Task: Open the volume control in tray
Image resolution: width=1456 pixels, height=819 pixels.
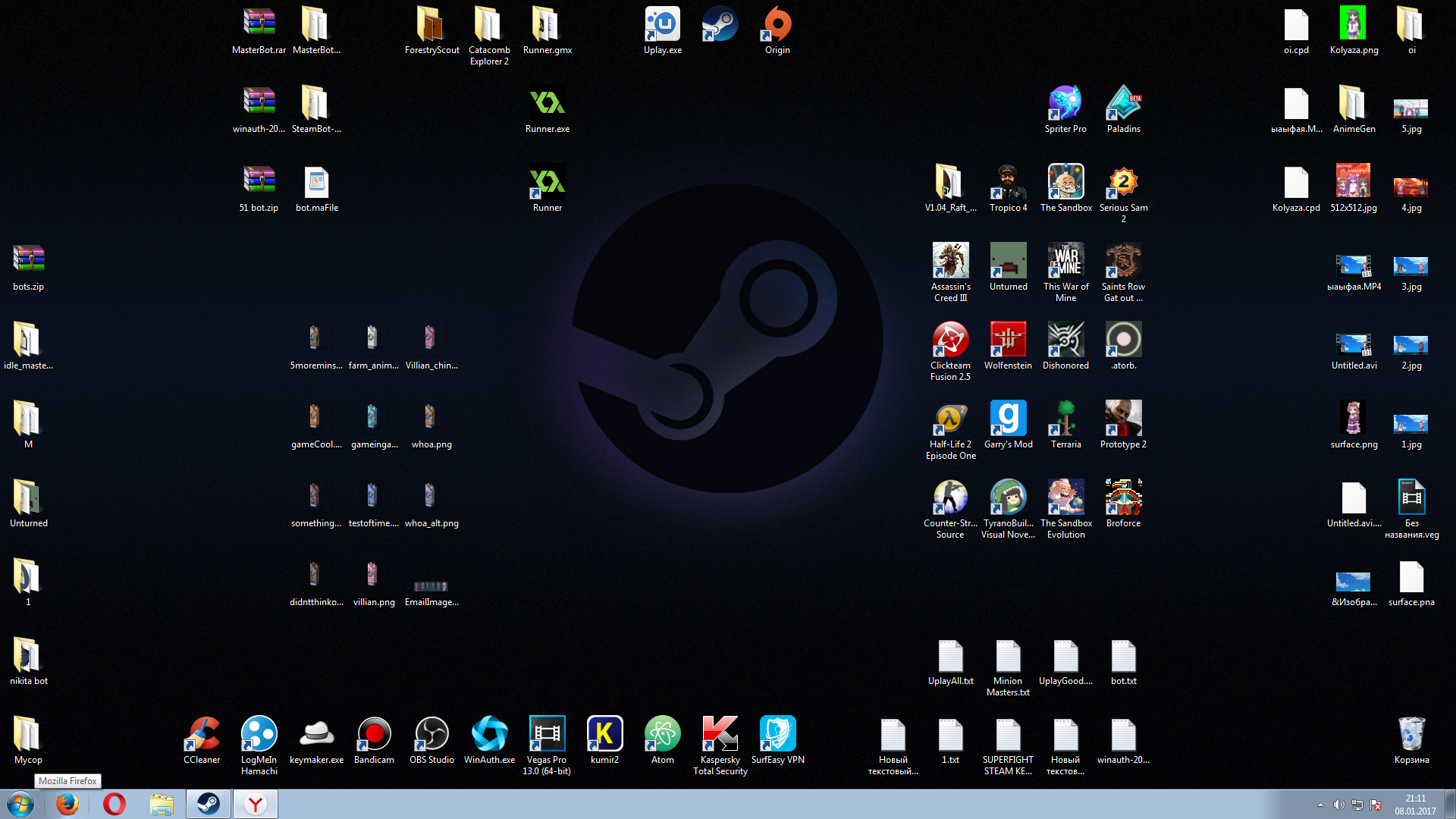Action: [1338, 805]
